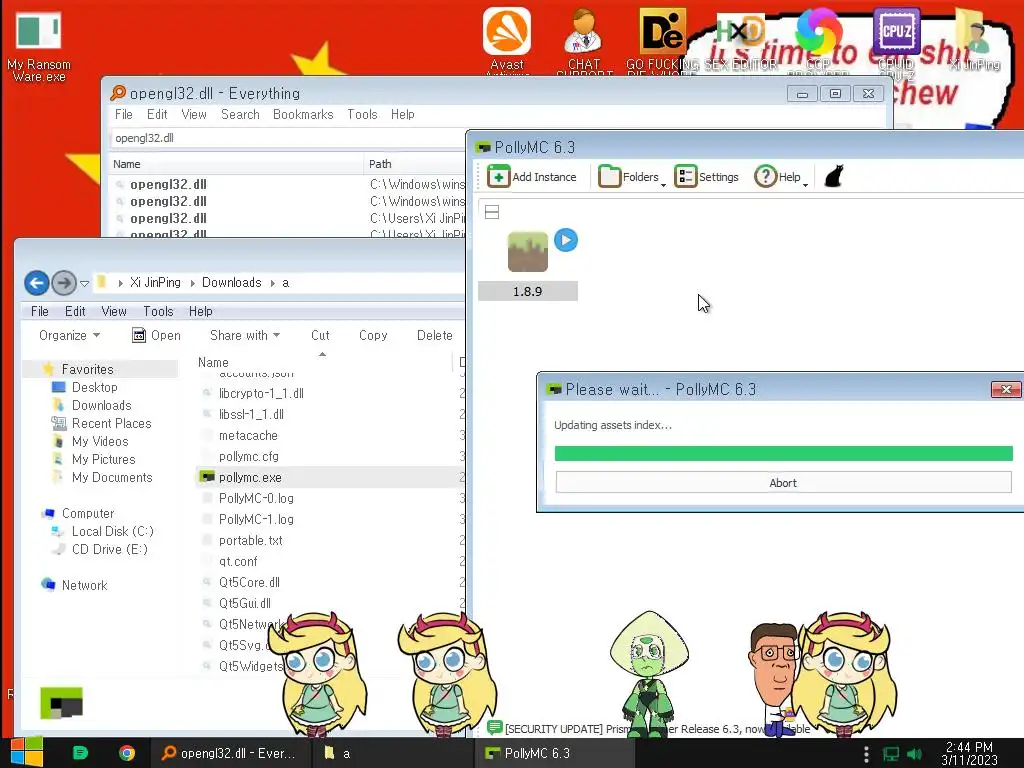Screen dimensions: 1024x768
Task: Click Open in the Explorer toolbar
Action: coord(156,335)
